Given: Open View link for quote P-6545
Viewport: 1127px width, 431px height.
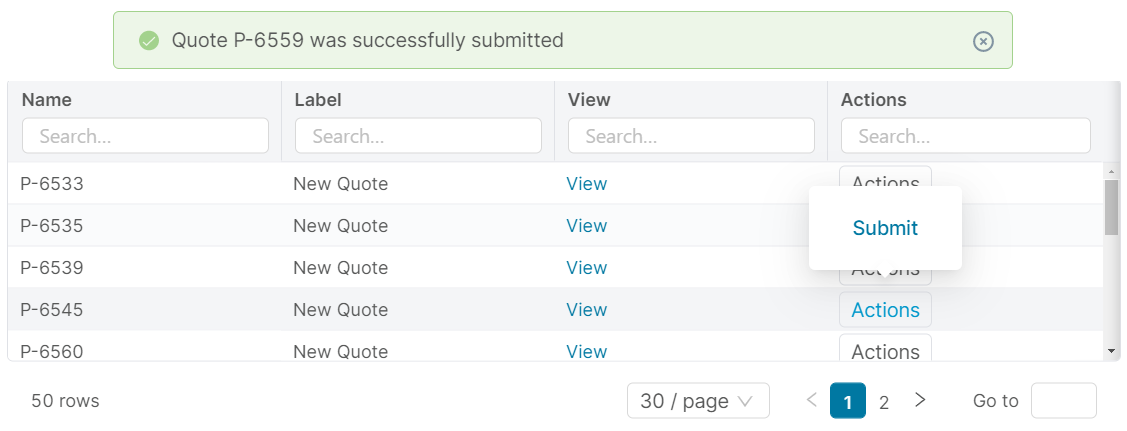Looking at the screenshot, I should pyautogui.click(x=586, y=310).
